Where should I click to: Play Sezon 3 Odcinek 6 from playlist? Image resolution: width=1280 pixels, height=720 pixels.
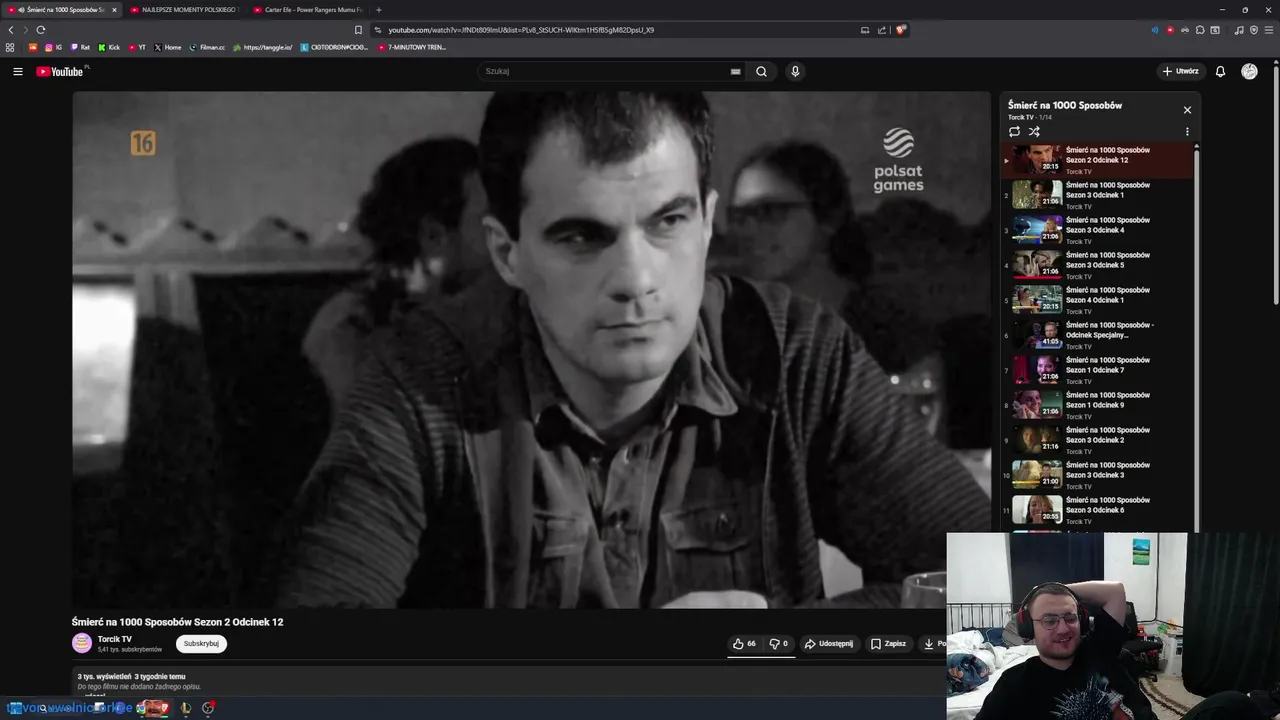[x=1097, y=509]
